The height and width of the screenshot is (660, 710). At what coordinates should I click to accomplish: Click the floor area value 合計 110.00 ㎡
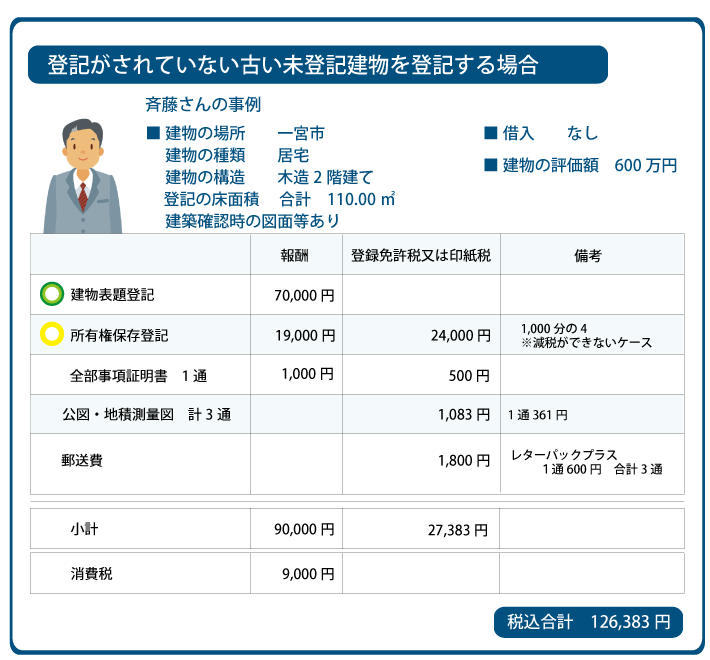click(337, 199)
